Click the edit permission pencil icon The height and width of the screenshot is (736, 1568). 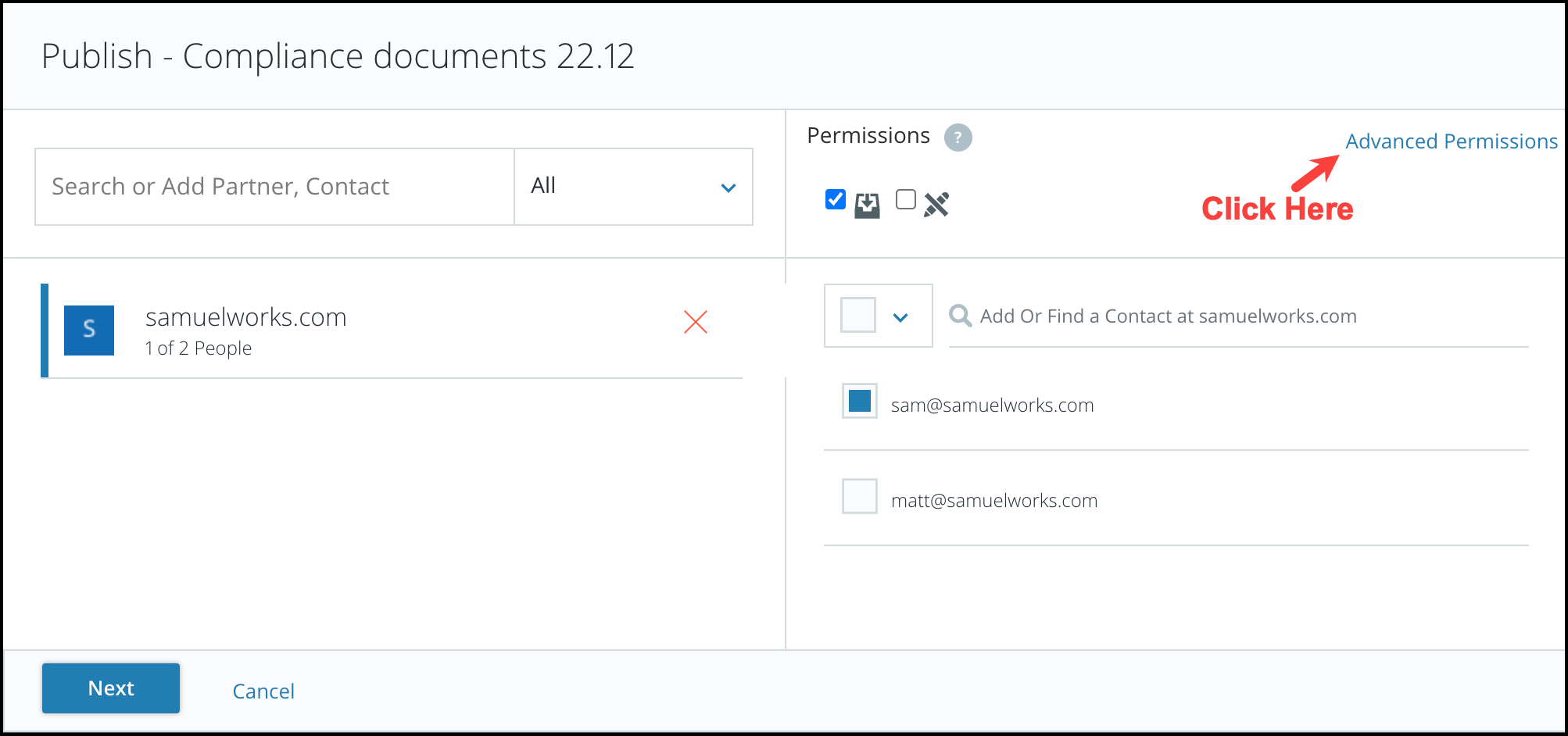tap(936, 205)
